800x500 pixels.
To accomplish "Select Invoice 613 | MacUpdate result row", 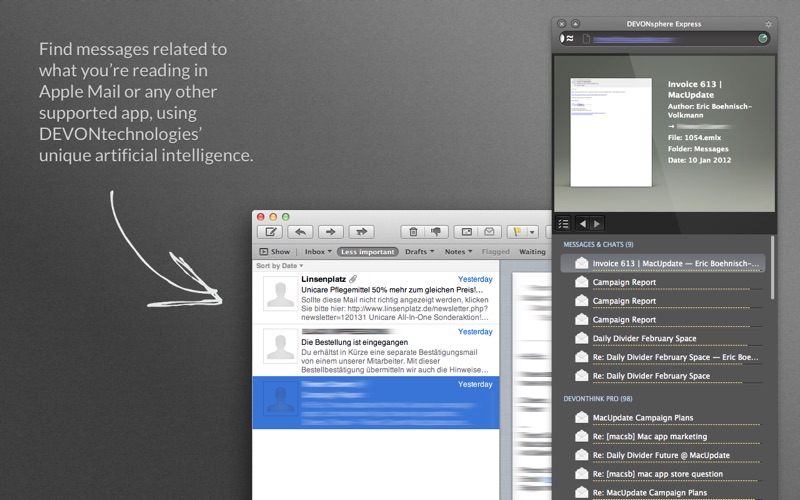I will click(662, 263).
